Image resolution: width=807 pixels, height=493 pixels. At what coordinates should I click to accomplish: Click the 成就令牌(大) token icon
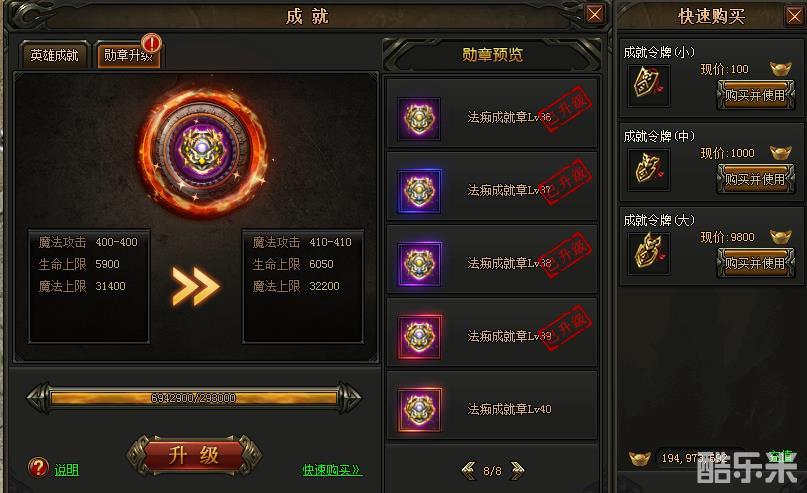(x=648, y=254)
